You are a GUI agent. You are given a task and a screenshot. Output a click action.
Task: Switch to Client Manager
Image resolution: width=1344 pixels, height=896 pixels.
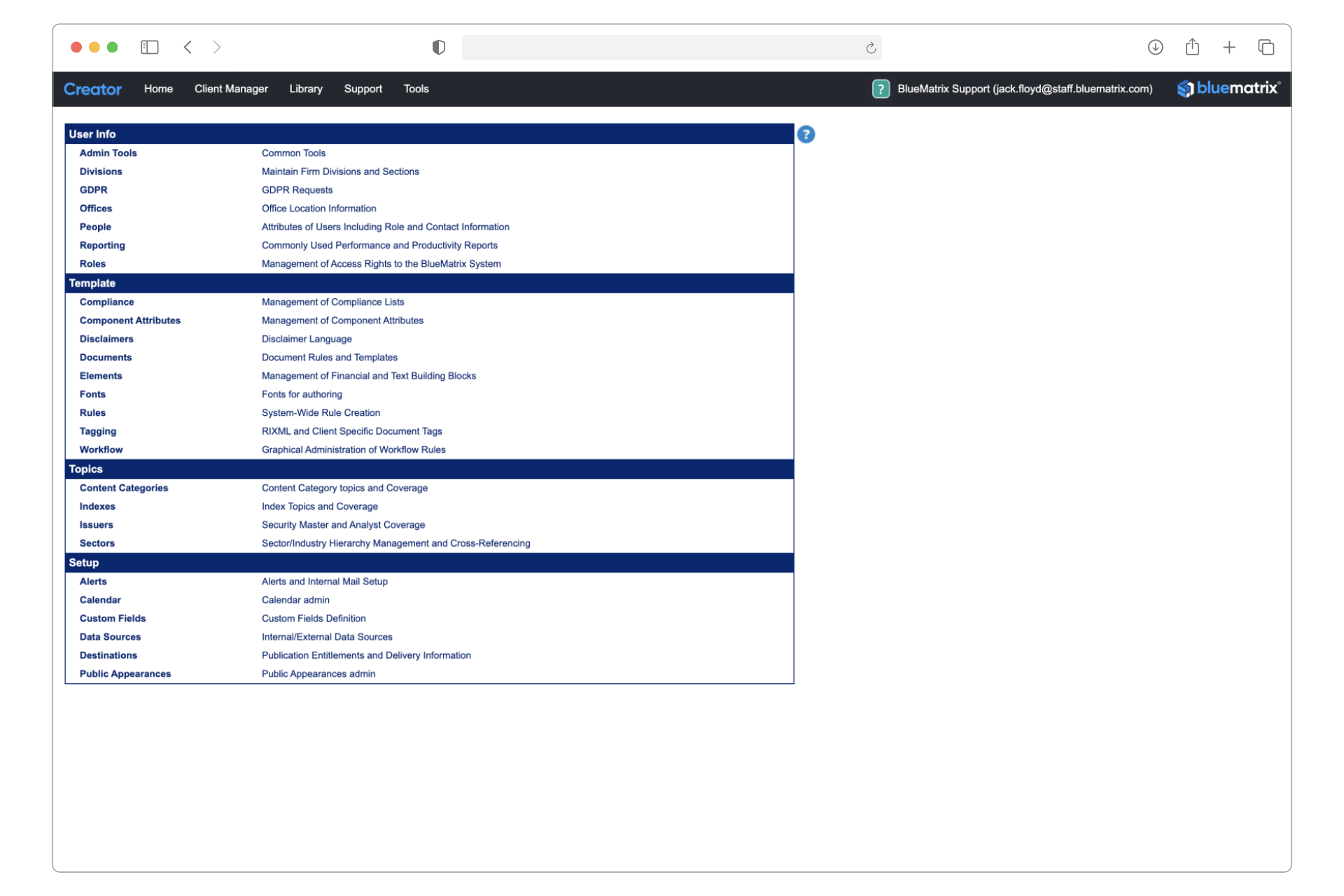coord(231,89)
